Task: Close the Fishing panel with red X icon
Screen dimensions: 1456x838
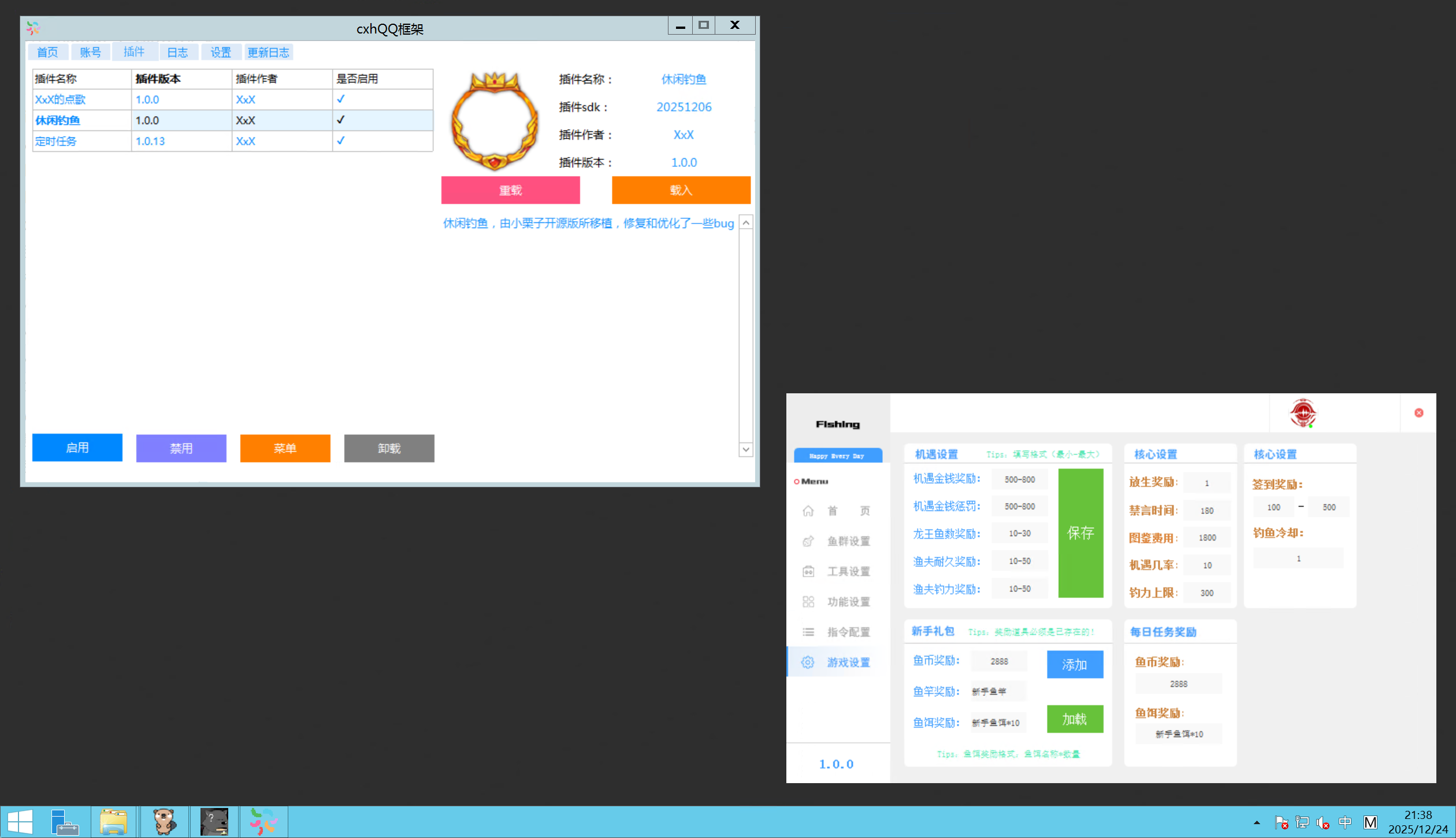Action: coord(1418,413)
